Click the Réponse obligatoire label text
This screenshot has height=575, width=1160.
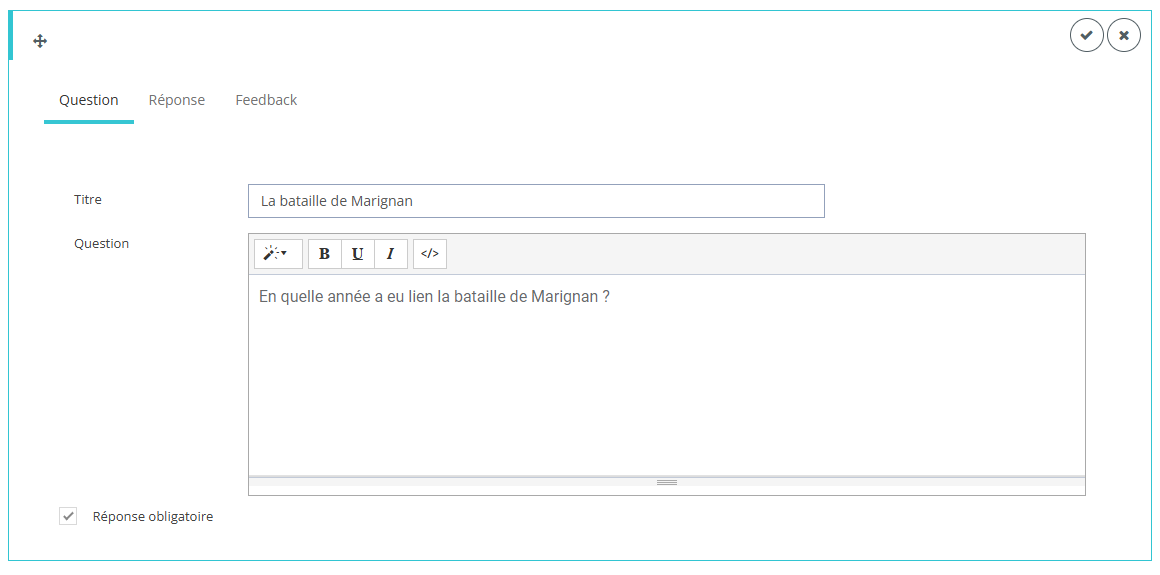(x=152, y=517)
